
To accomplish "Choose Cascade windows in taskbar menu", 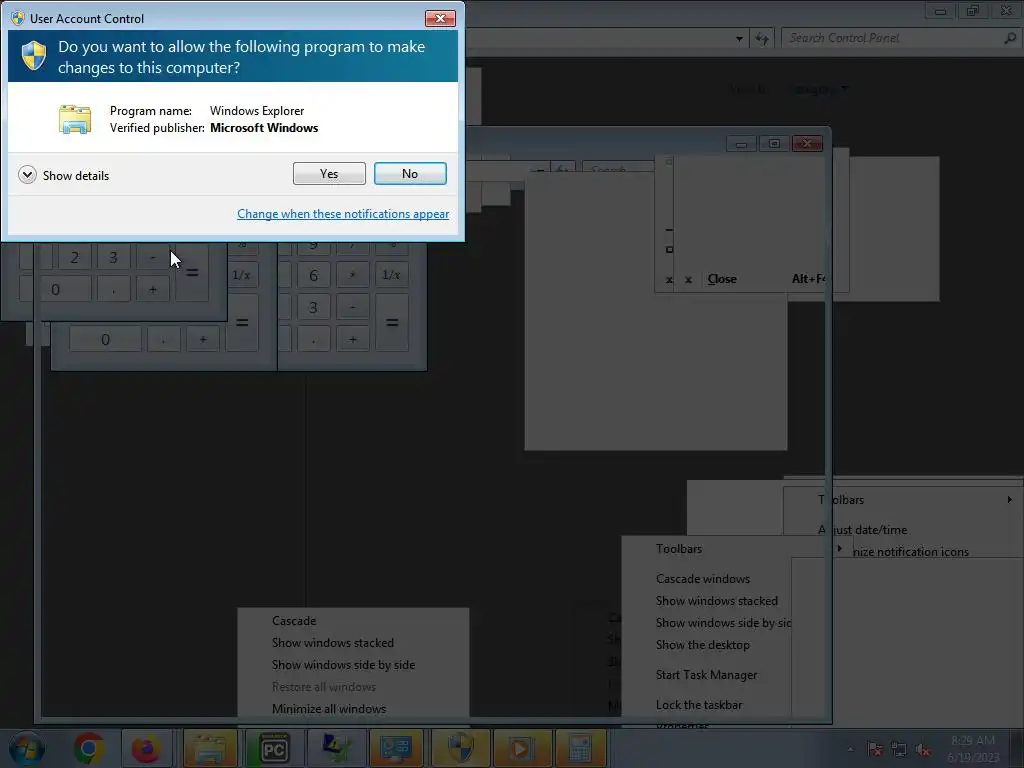I will coord(703,579).
